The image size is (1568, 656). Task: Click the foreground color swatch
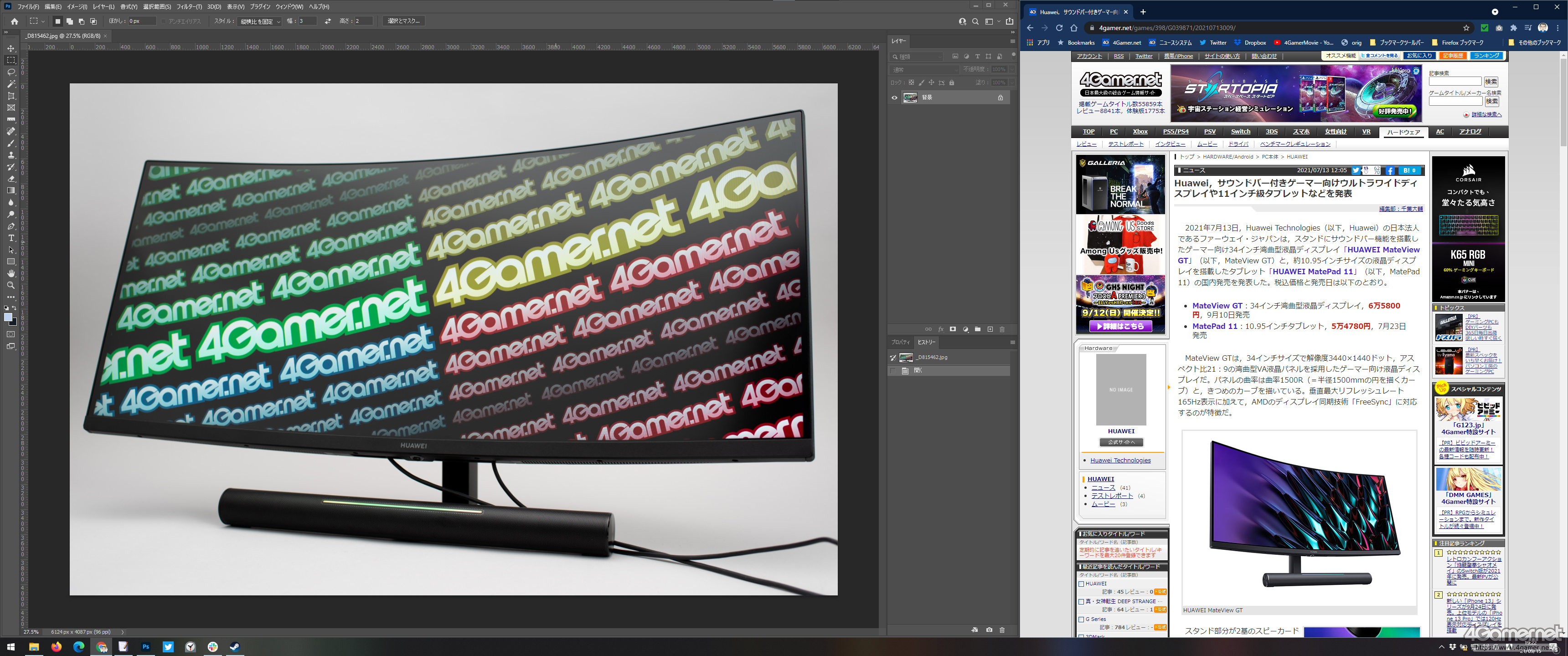8,317
